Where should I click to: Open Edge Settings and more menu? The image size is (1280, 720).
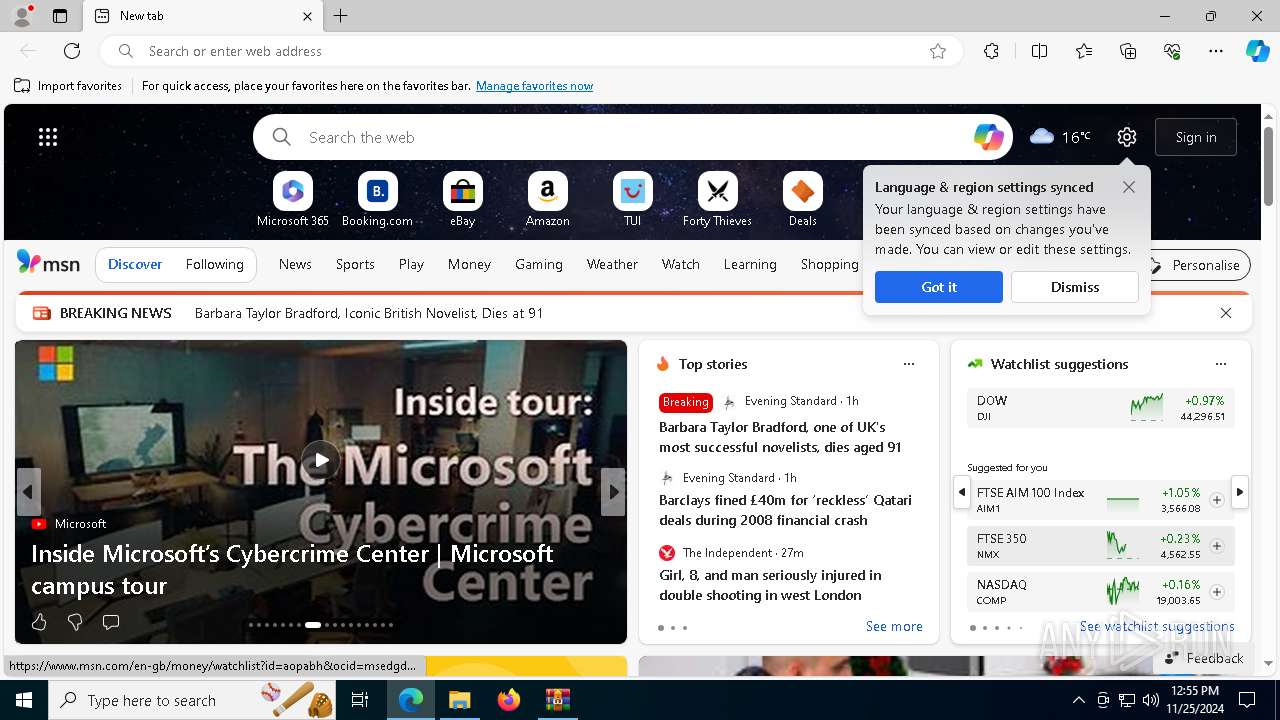pyautogui.click(x=1216, y=51)
